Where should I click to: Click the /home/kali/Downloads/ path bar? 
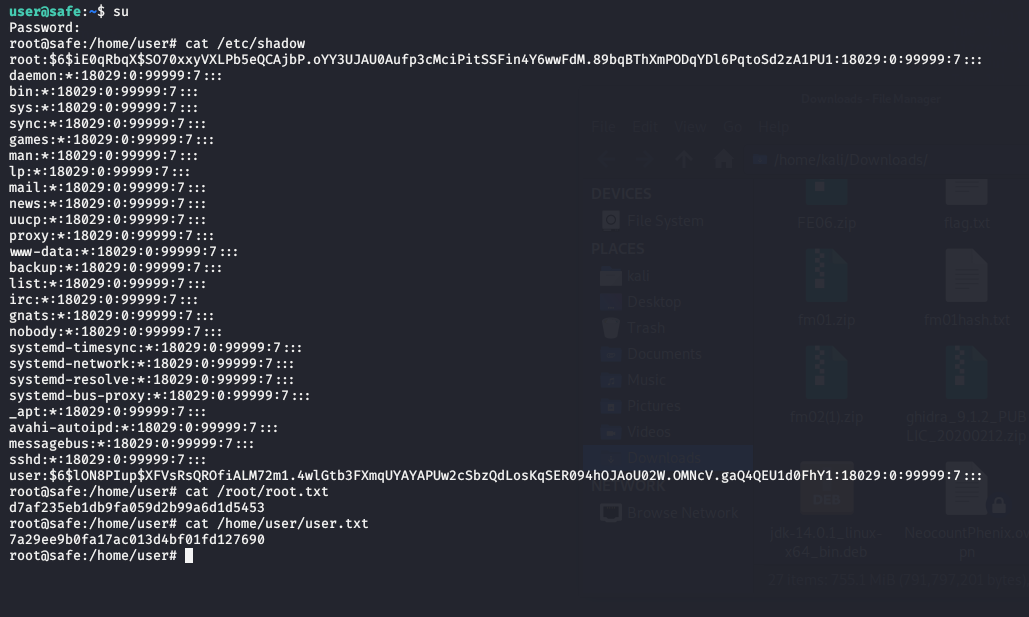[x=850, y=160]
